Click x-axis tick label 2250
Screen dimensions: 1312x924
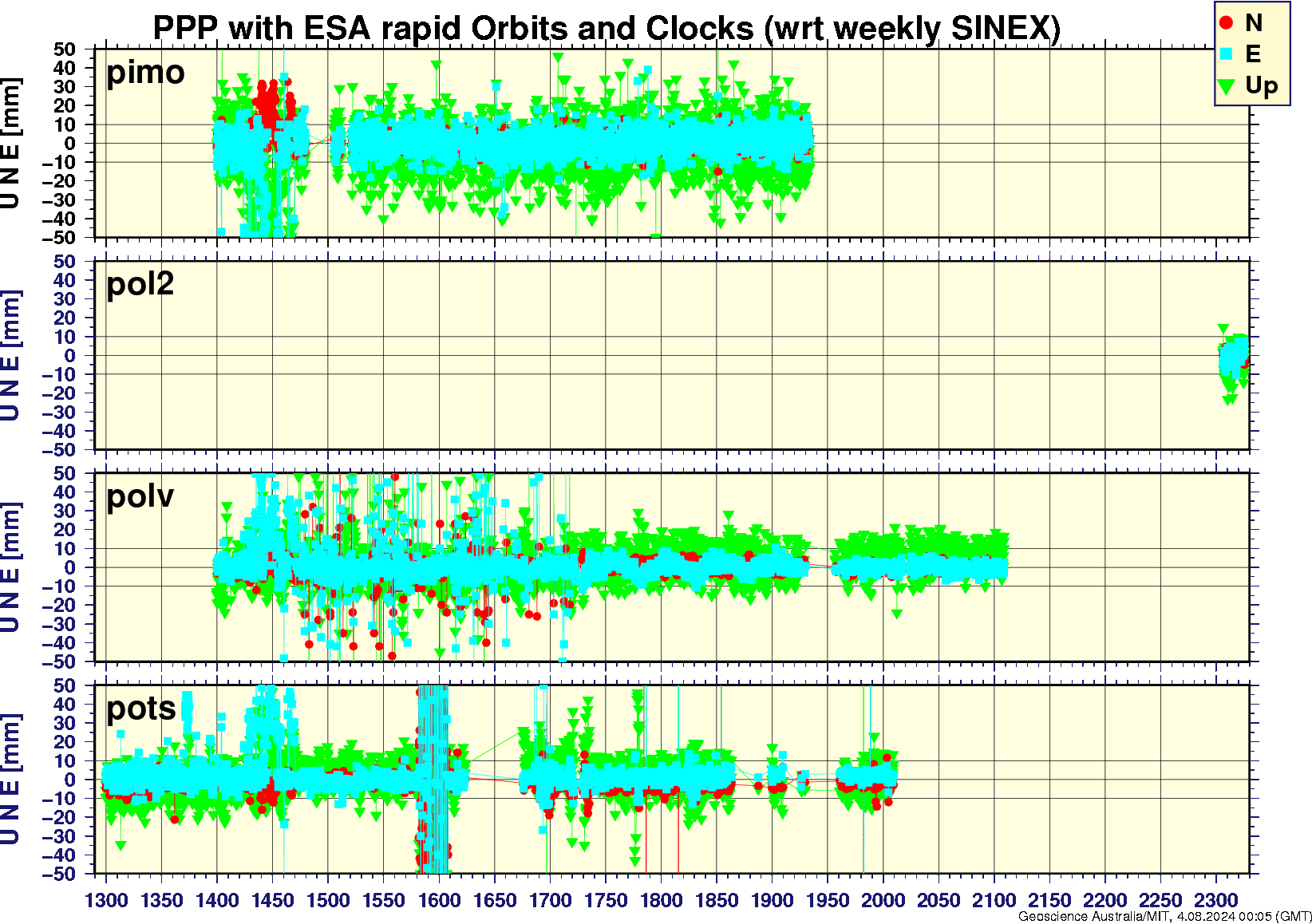(x=1160, y=900)
